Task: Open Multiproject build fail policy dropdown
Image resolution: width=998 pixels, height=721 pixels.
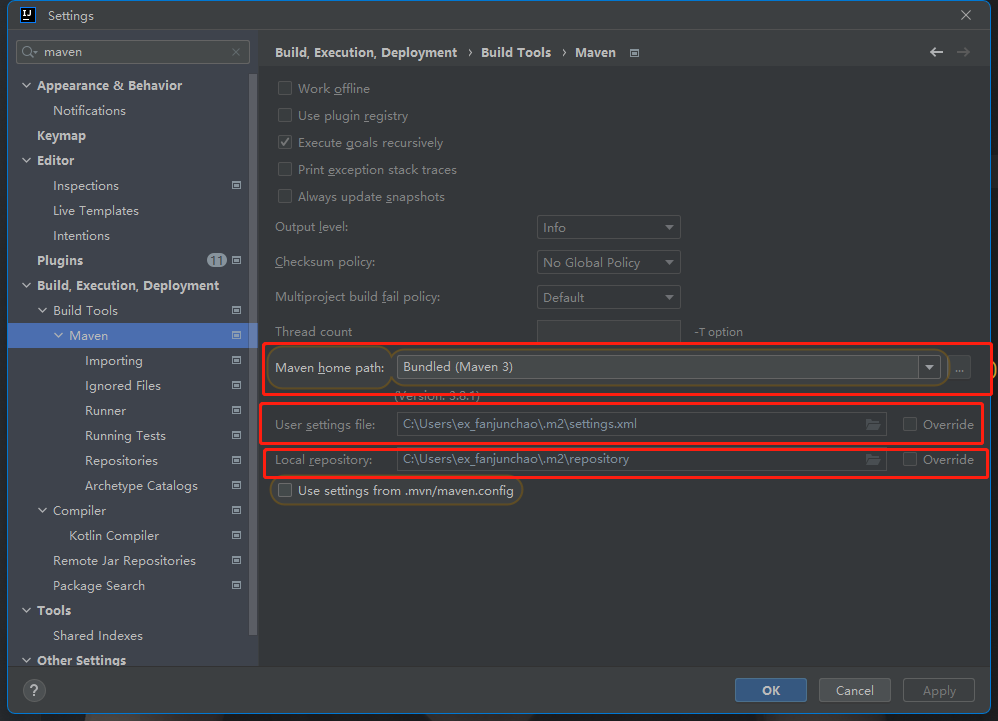Action: coord(608,297)
